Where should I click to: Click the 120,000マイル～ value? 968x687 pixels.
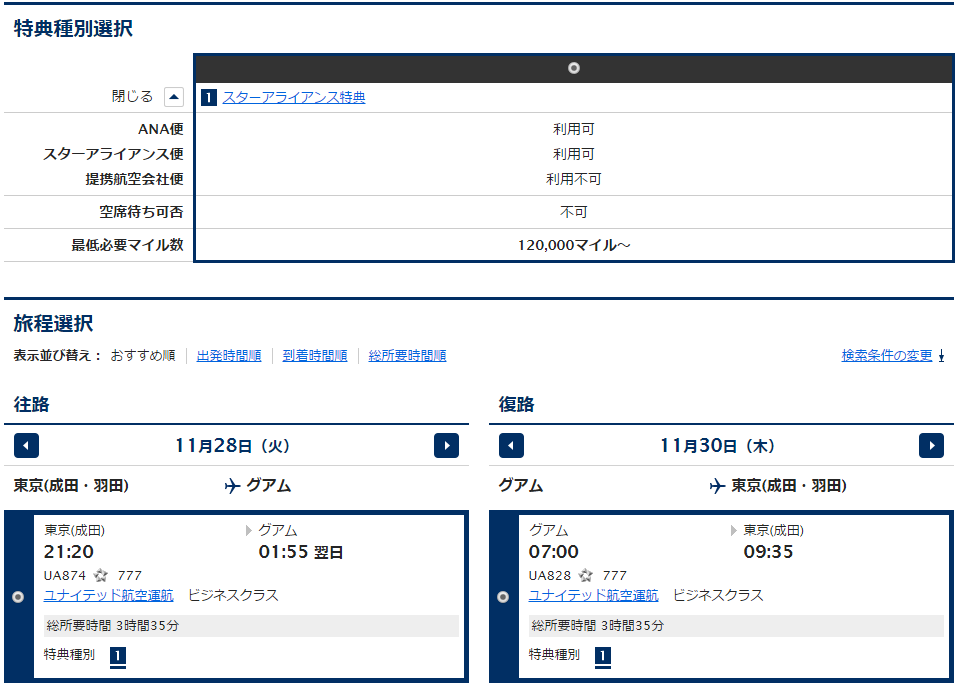point(574,245)
